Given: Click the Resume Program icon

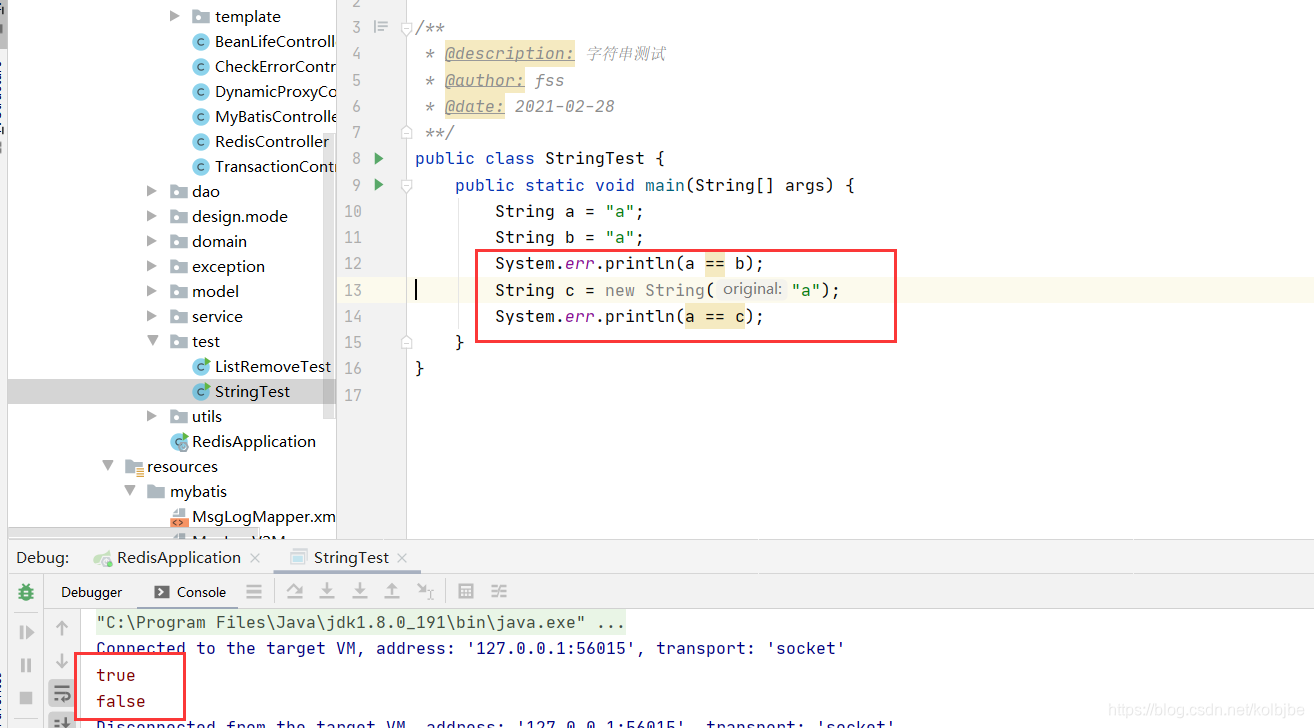Looking at the screenshot, I should coord(26,632).
